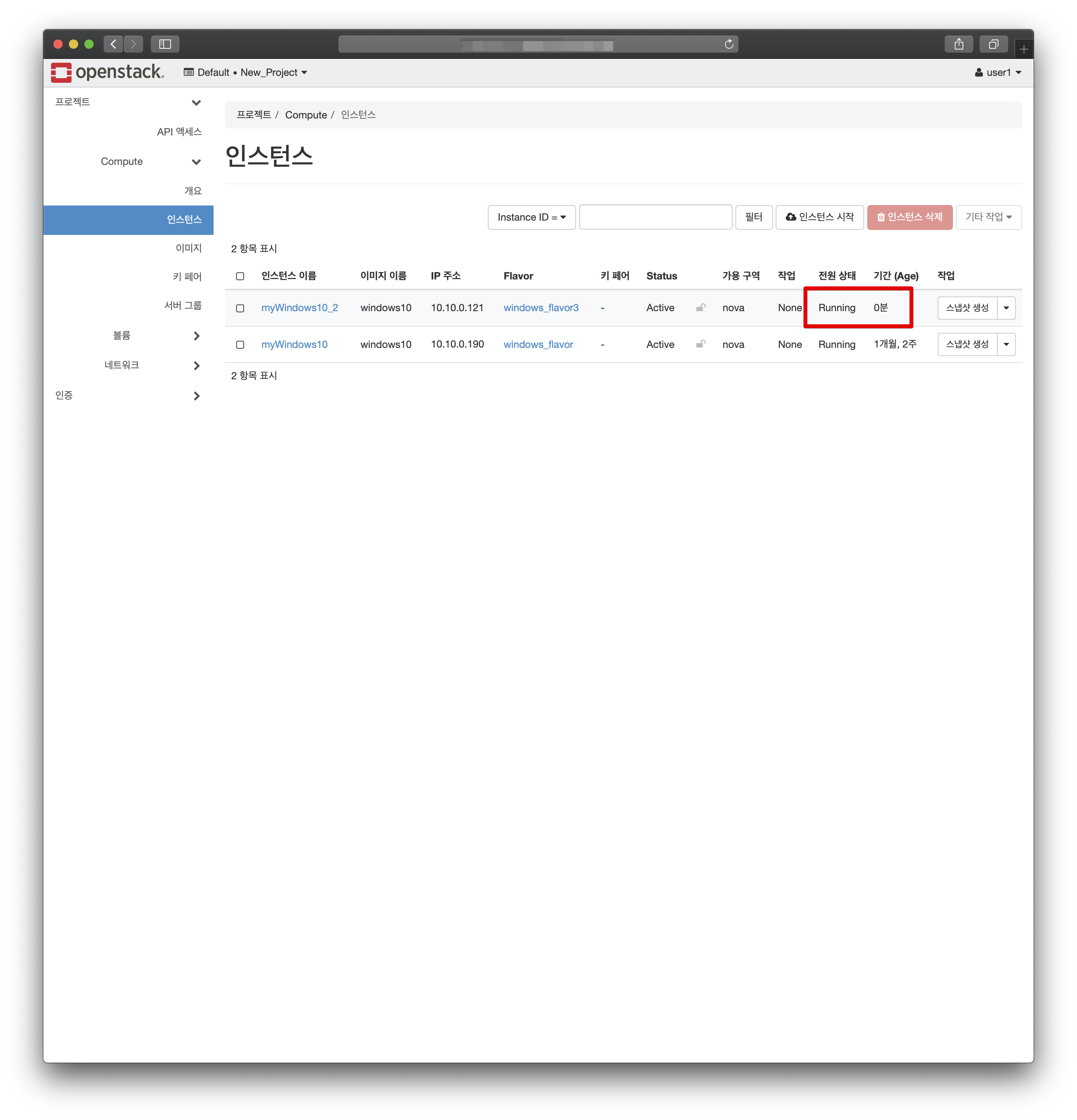This screenshot has height=1120, width=1077.
Task: Check the myWindows10 row checkbox
Action: pos(240,344)
